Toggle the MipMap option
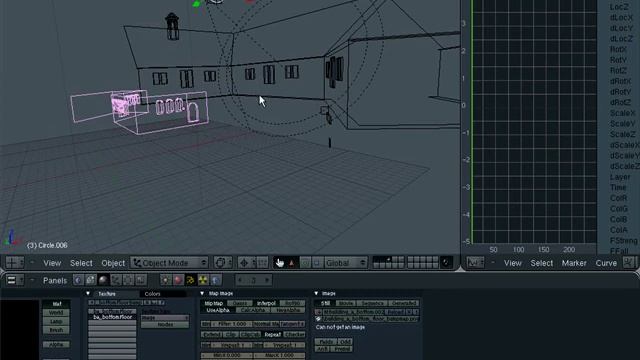 [213, 303]
